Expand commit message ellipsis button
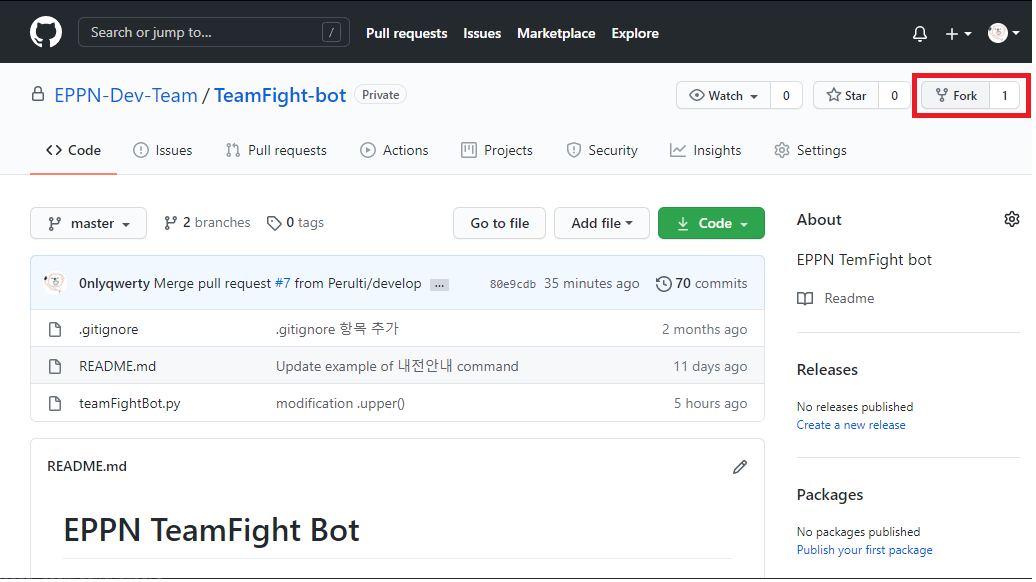Screen dimensions: 1036x582 [x=439, y=285]
